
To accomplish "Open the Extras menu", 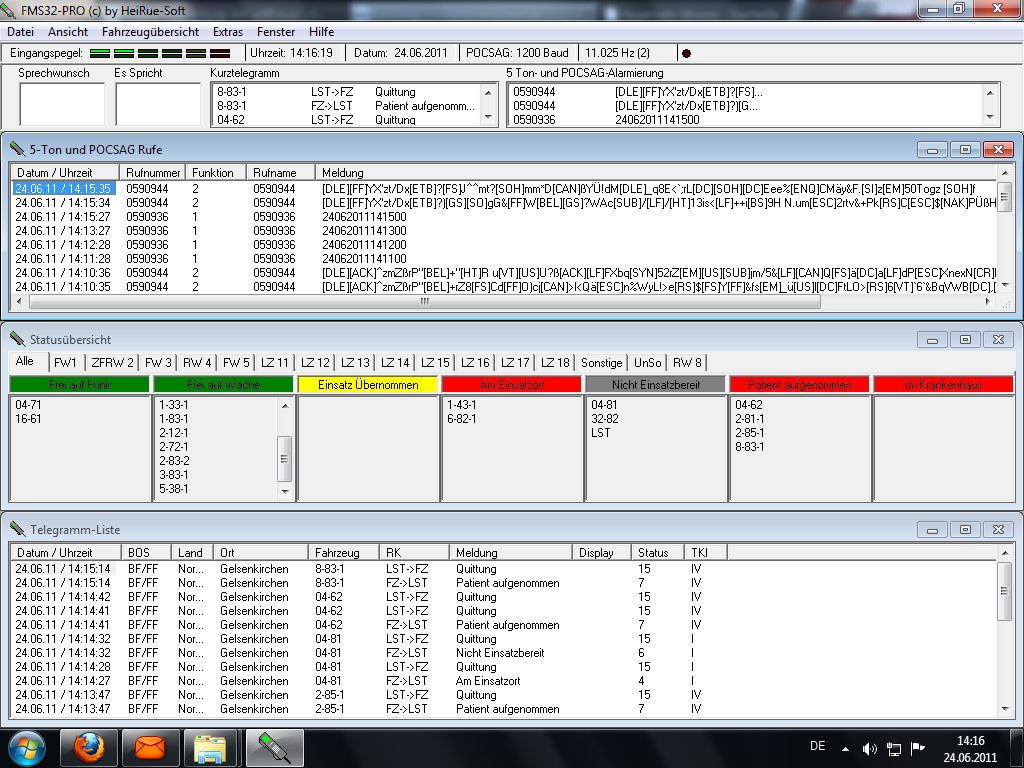I will (227, 32).
